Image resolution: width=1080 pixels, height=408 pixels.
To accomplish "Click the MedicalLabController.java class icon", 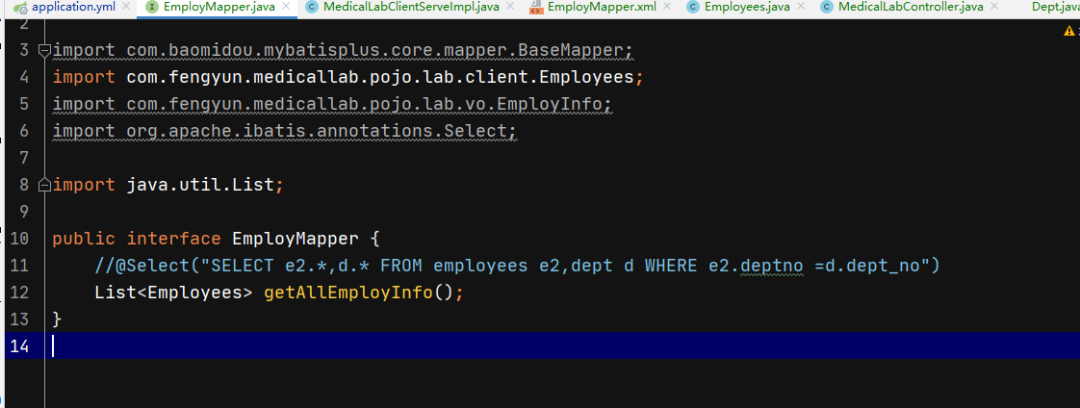I will (827, 8).
